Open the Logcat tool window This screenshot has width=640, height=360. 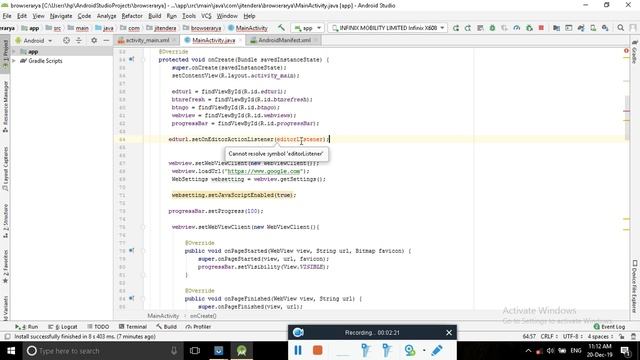[62, 327]
